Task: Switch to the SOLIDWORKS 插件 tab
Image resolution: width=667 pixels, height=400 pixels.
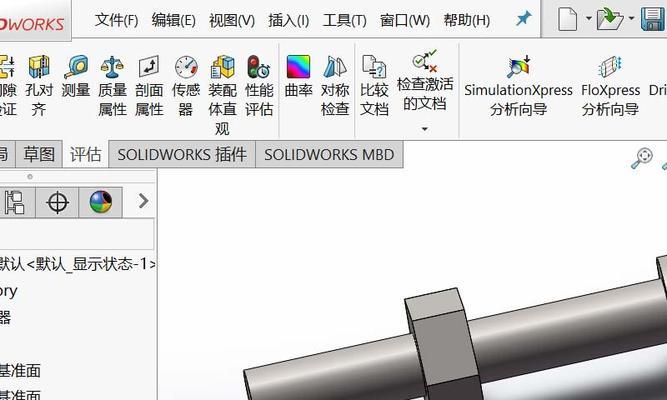Action: coord(182,154)
